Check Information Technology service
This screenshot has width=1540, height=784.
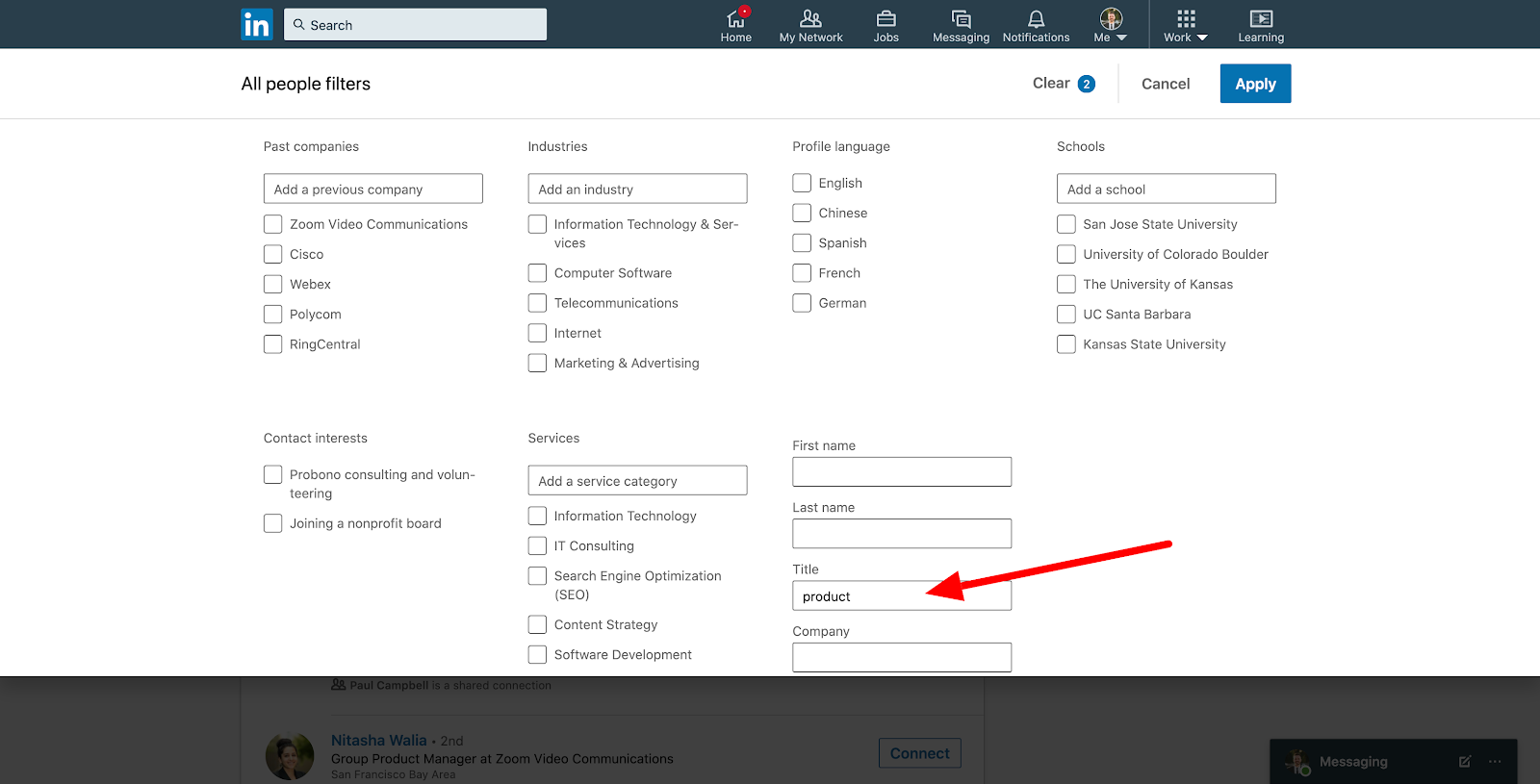tap(537, 516)
